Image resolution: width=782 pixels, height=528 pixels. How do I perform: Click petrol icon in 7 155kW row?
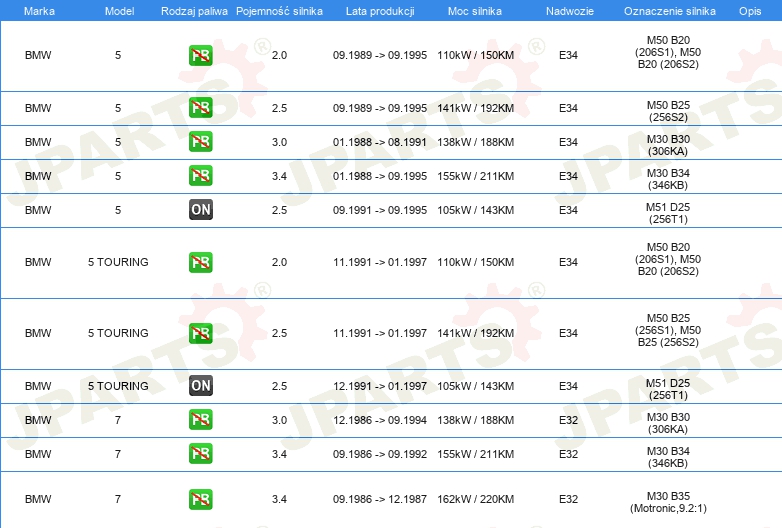(x=200, y=454)
